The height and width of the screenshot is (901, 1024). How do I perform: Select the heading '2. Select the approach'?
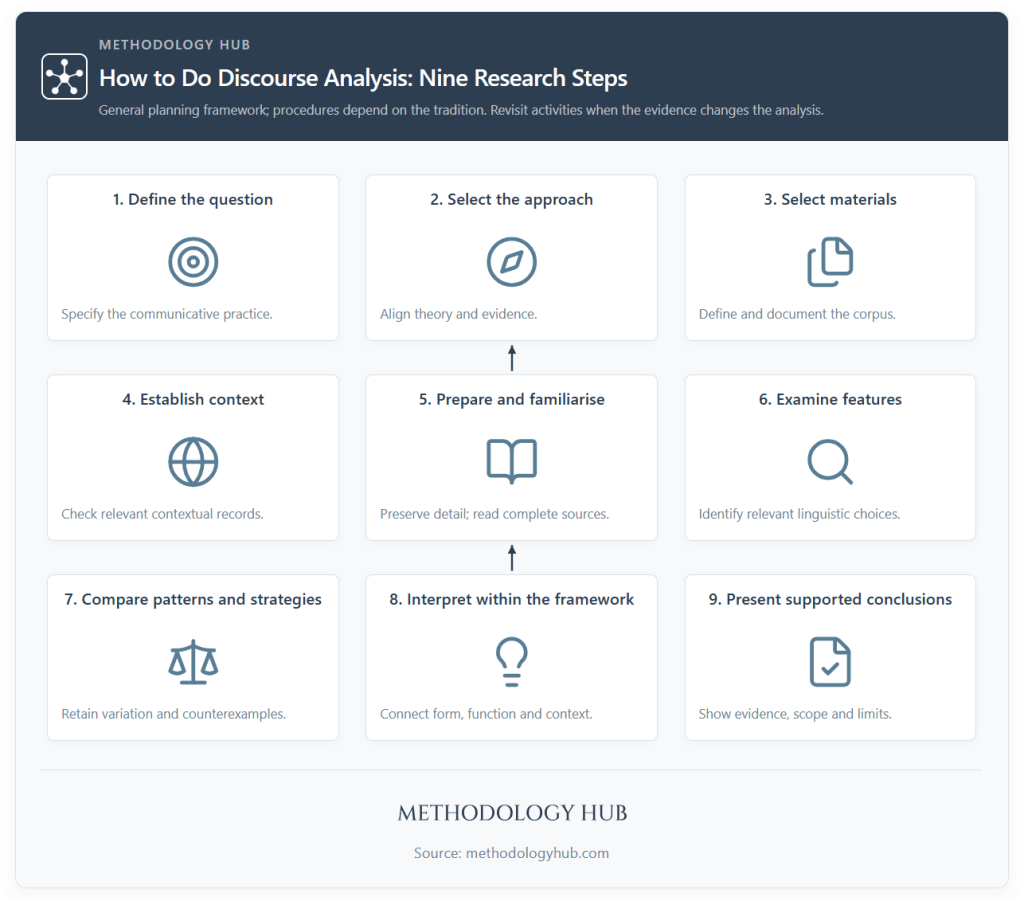click(511, 199)
